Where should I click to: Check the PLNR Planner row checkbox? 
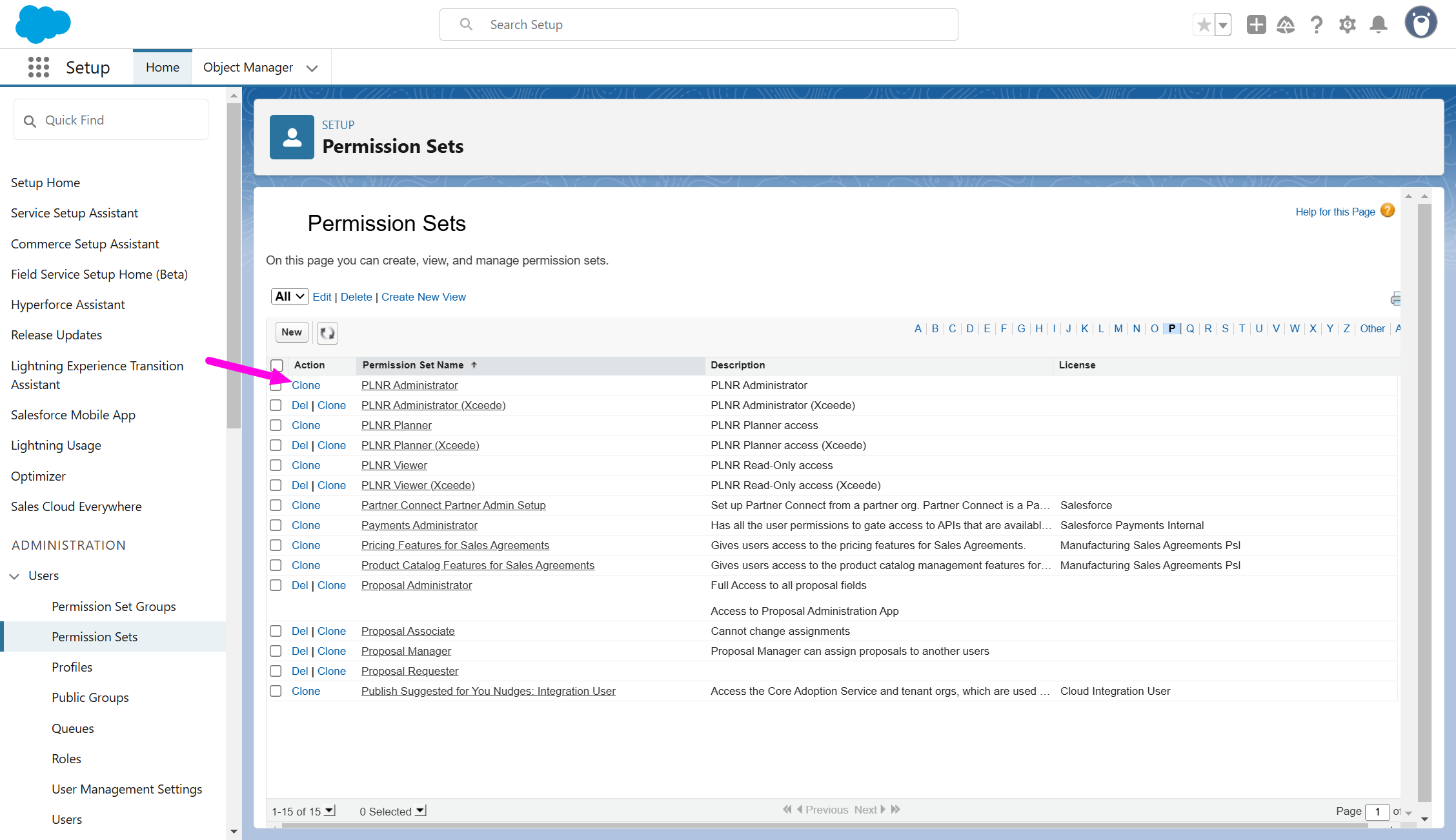[x=276, y=425]
